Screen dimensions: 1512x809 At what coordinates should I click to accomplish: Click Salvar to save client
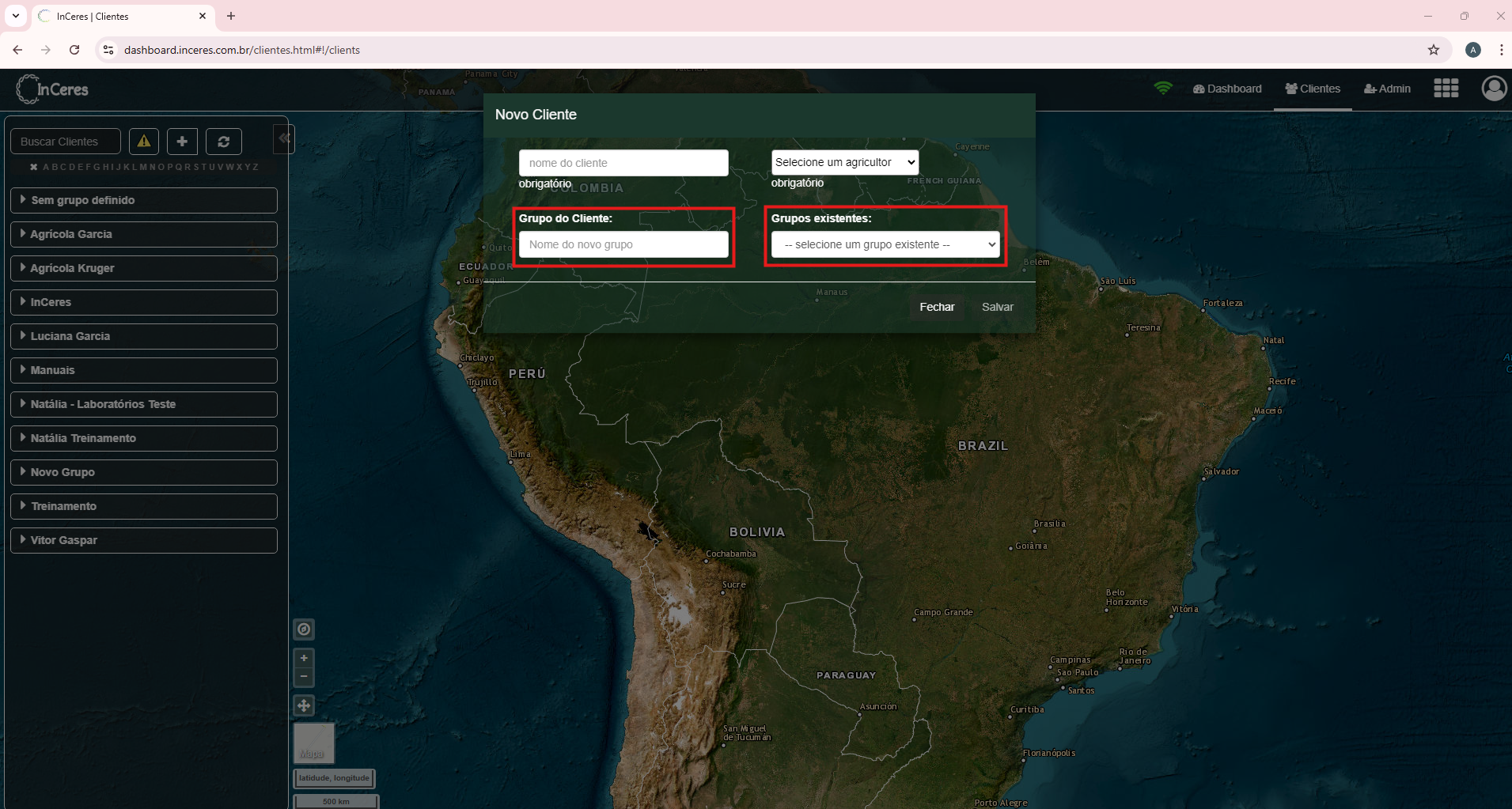pos(997,307)
